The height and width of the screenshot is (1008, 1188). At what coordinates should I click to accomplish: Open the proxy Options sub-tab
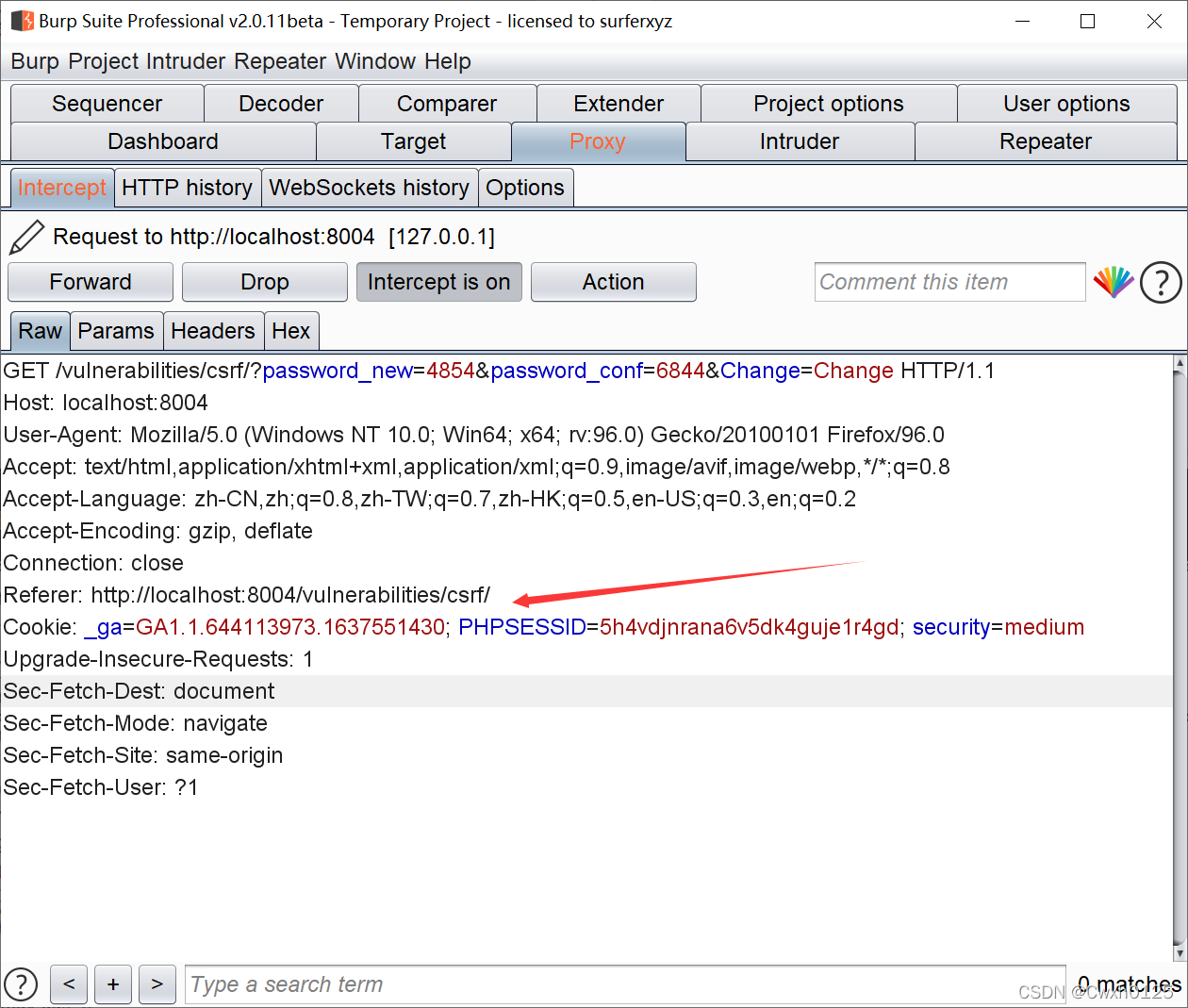[x=525, y=188]
